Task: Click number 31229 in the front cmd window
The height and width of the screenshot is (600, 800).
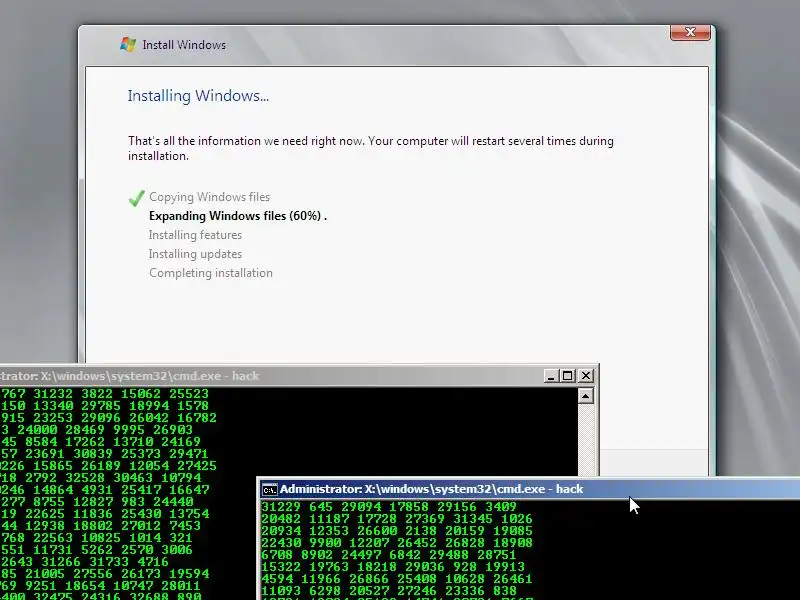Action: (x=281, y=507)
